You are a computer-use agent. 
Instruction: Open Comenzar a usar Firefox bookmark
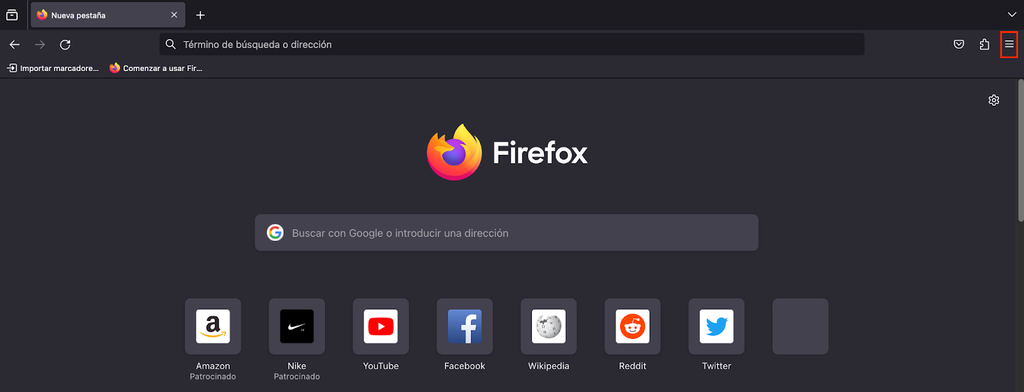[x=156, y=68]
